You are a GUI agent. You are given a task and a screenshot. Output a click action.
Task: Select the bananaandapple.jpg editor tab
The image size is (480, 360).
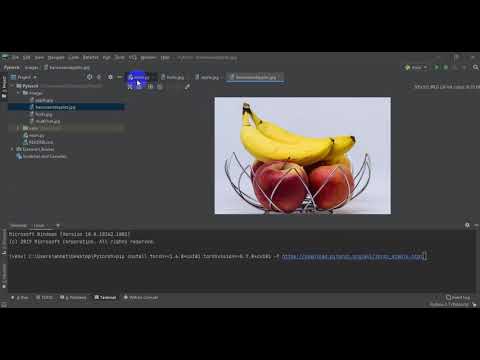(255, 77)
